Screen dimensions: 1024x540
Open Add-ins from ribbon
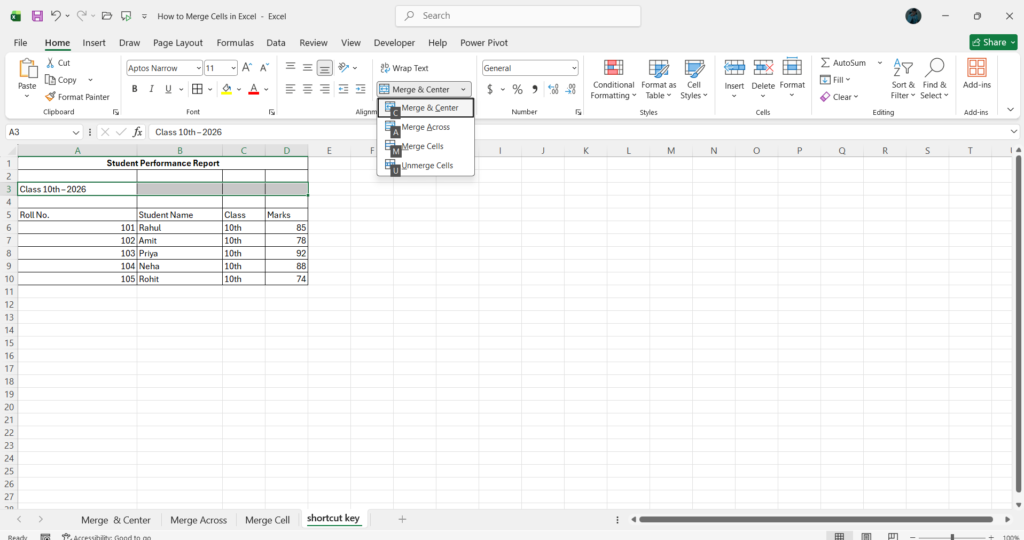[976, 73]
